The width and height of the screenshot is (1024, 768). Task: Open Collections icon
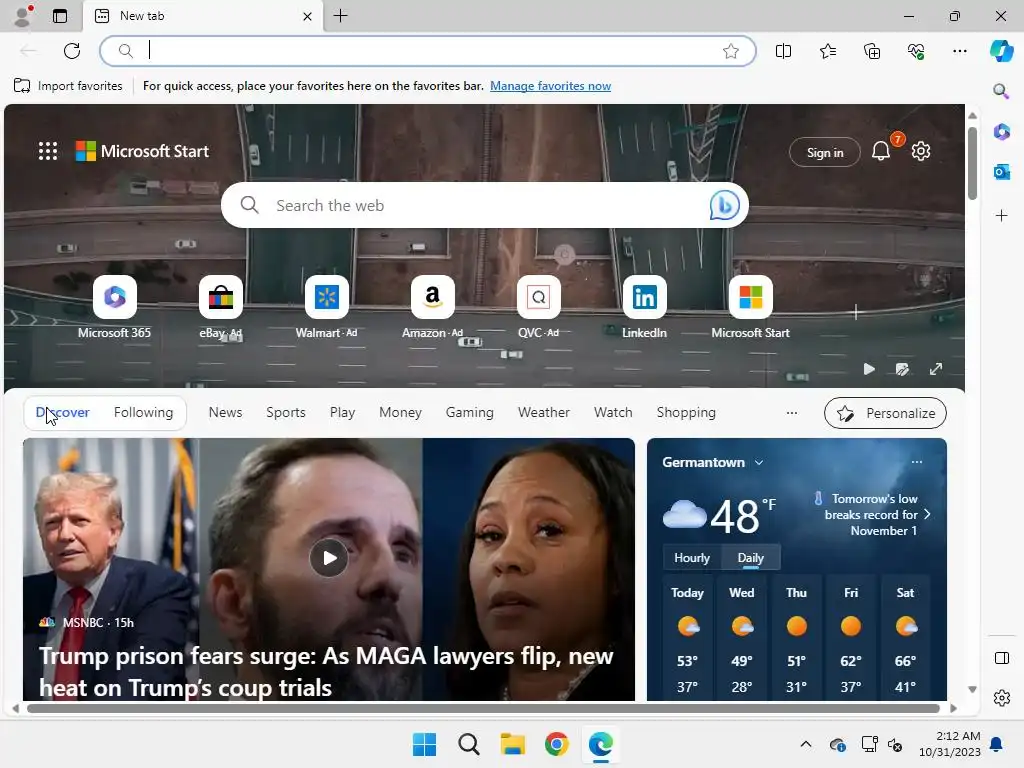pos(872,51)
